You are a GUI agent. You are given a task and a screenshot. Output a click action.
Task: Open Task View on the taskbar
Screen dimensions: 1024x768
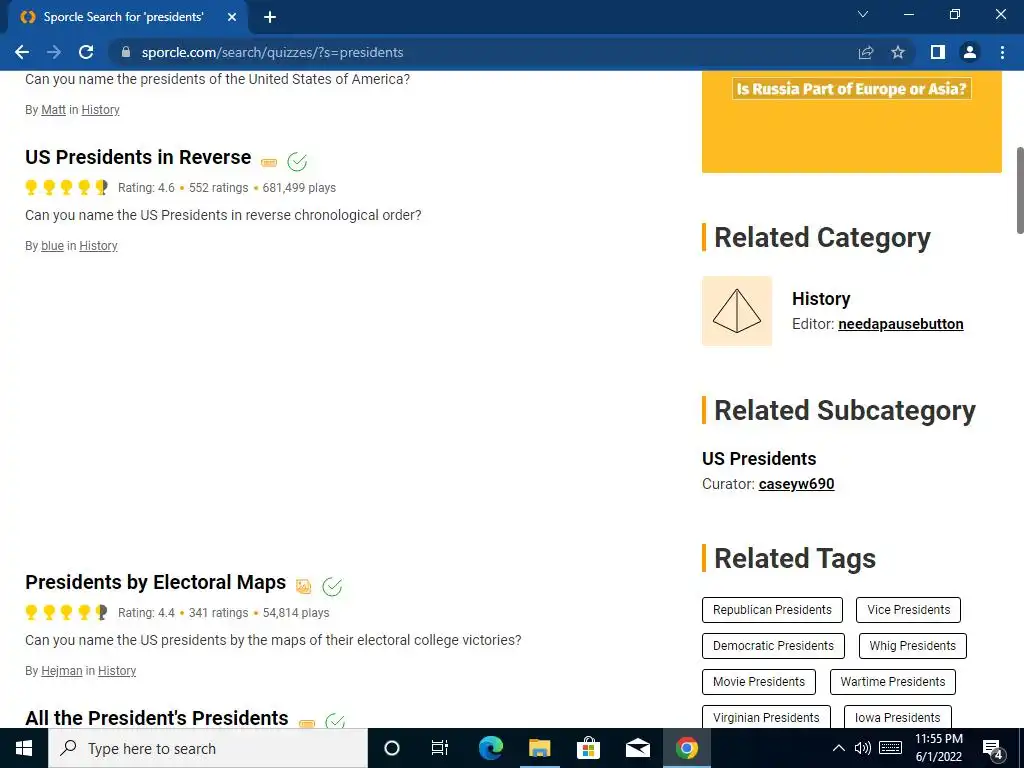point(440,748)
